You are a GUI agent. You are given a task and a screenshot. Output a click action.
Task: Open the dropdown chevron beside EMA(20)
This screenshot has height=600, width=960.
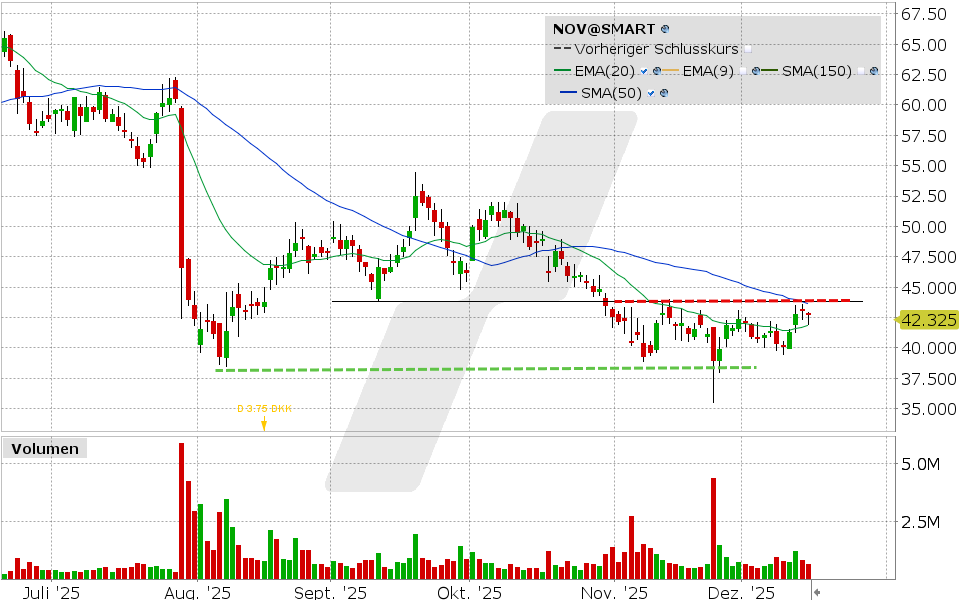pyautogui.click(x=643, y=70)
